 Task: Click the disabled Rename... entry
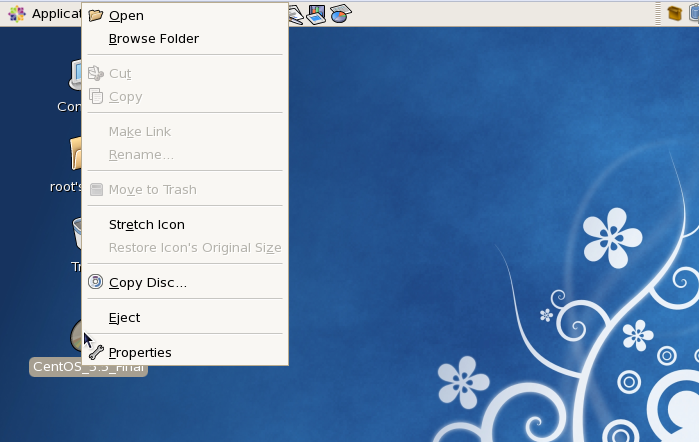(x=185, y=155)
